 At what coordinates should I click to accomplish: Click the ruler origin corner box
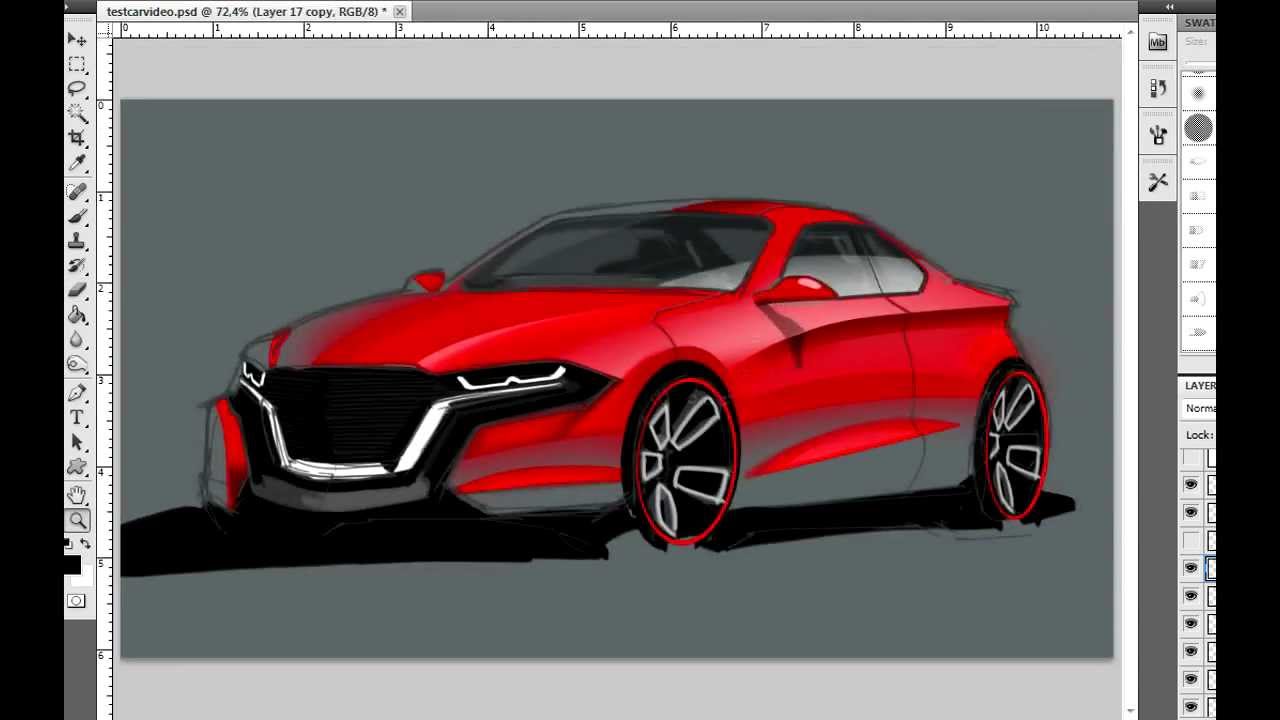pos(106,30)
